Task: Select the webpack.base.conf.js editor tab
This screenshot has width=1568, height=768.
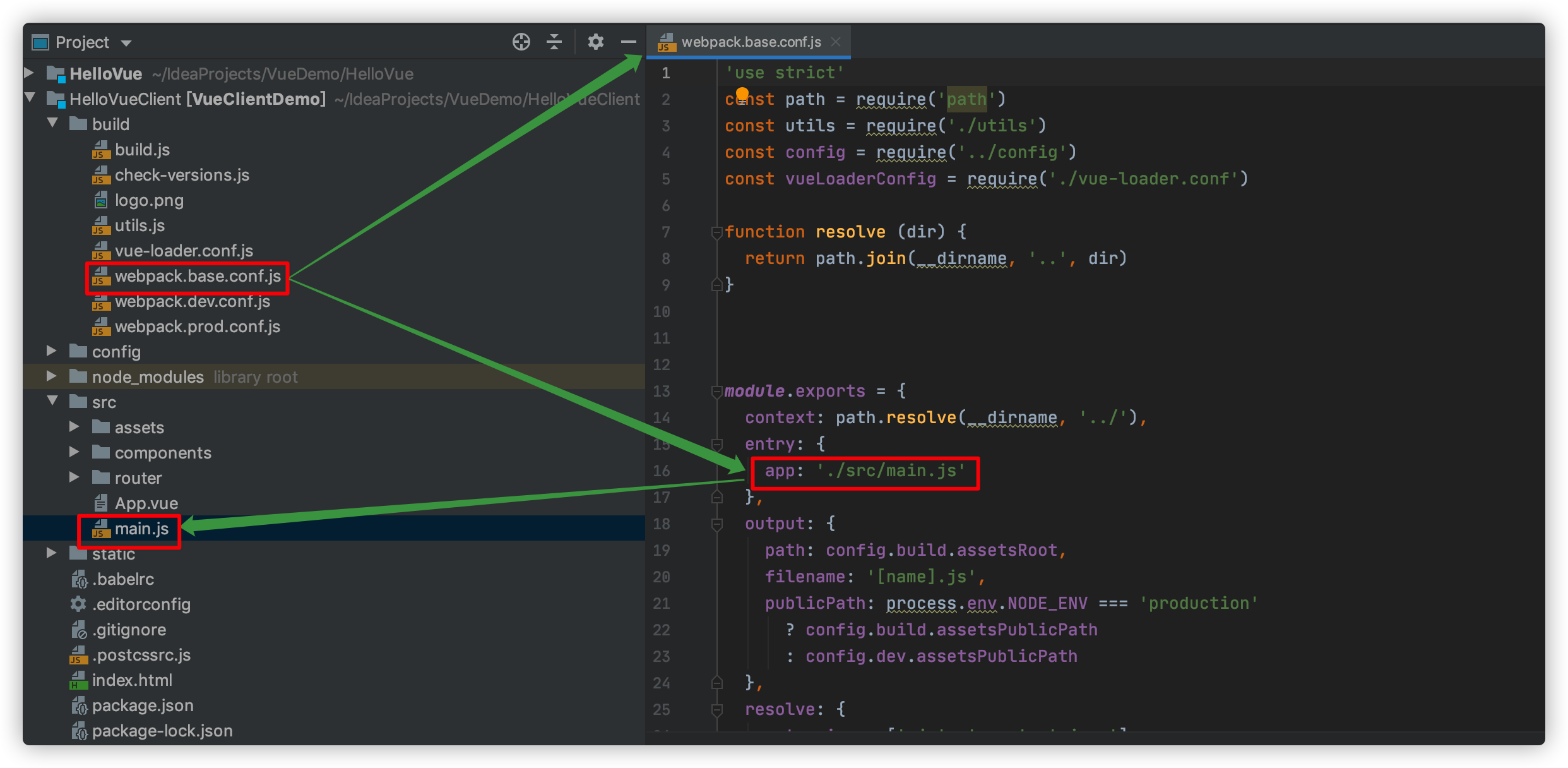Action: (x=750, y=42)
